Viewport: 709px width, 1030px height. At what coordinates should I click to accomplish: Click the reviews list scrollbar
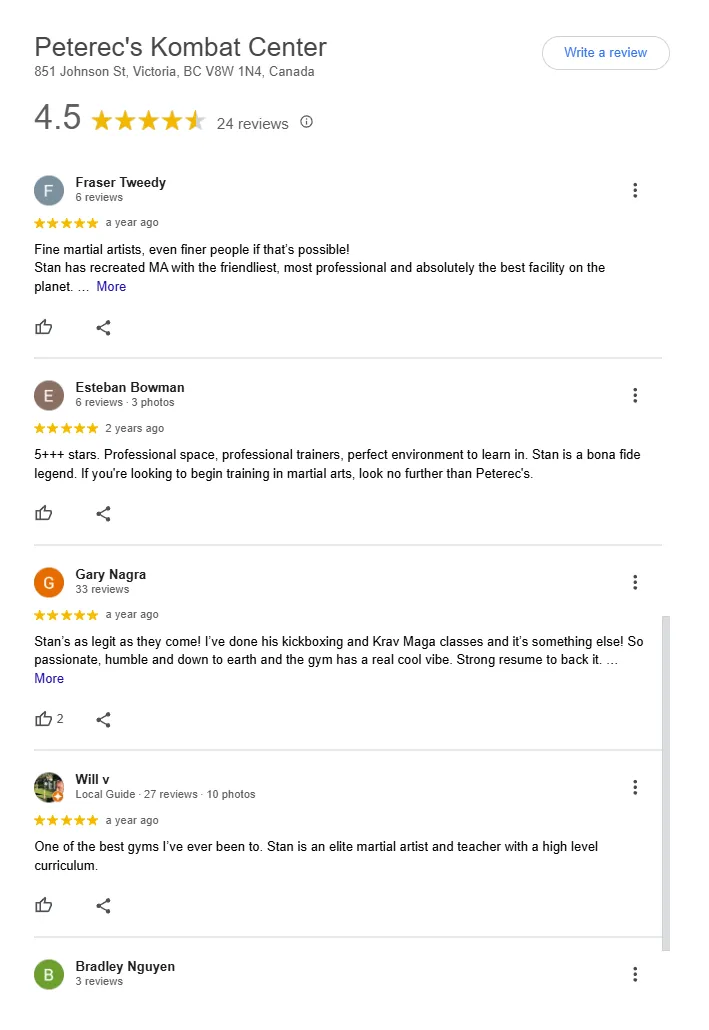[666, 780]
